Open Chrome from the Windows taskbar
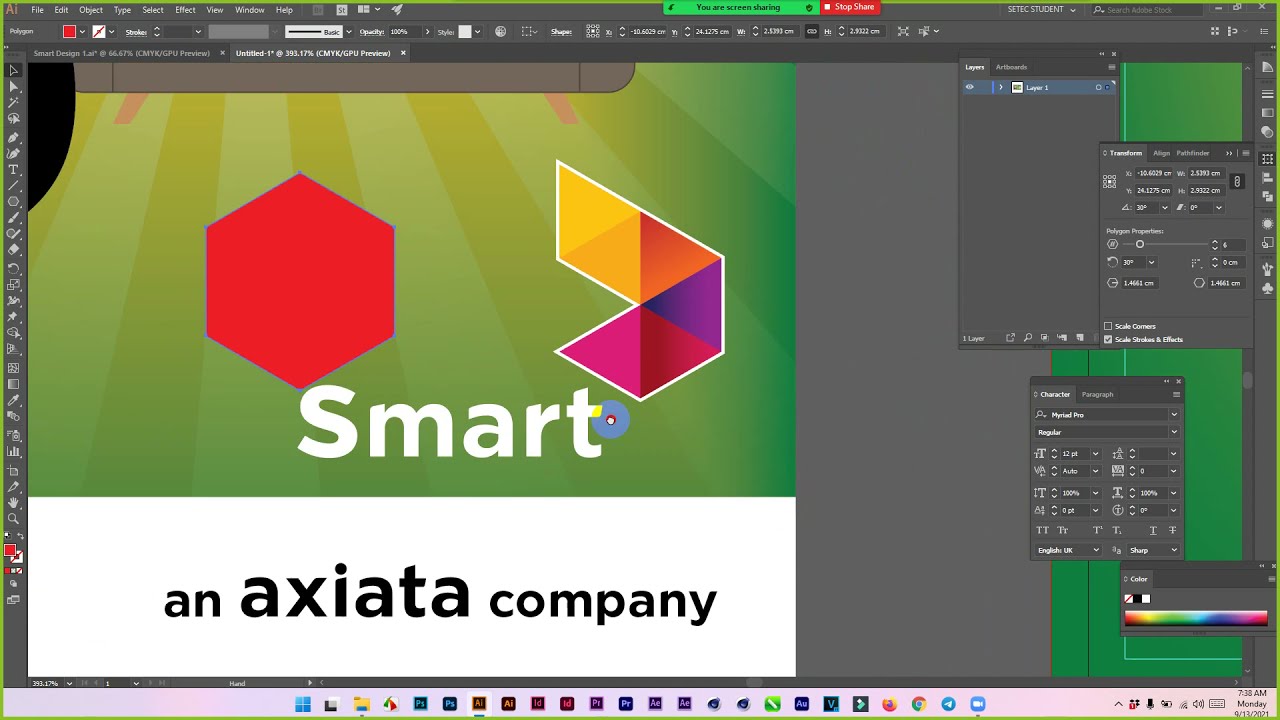Screen dimensions: 1280x720 (x=919, y=704)
